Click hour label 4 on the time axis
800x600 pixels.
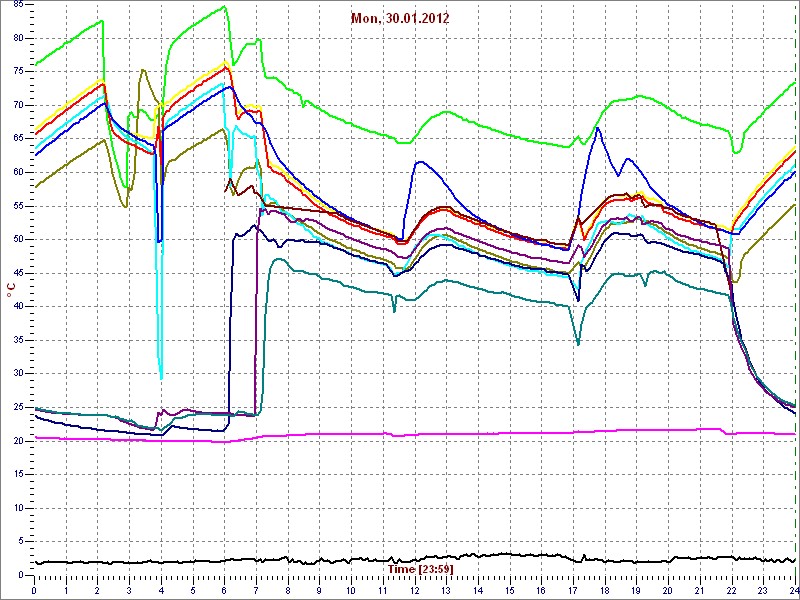point(161,590)
